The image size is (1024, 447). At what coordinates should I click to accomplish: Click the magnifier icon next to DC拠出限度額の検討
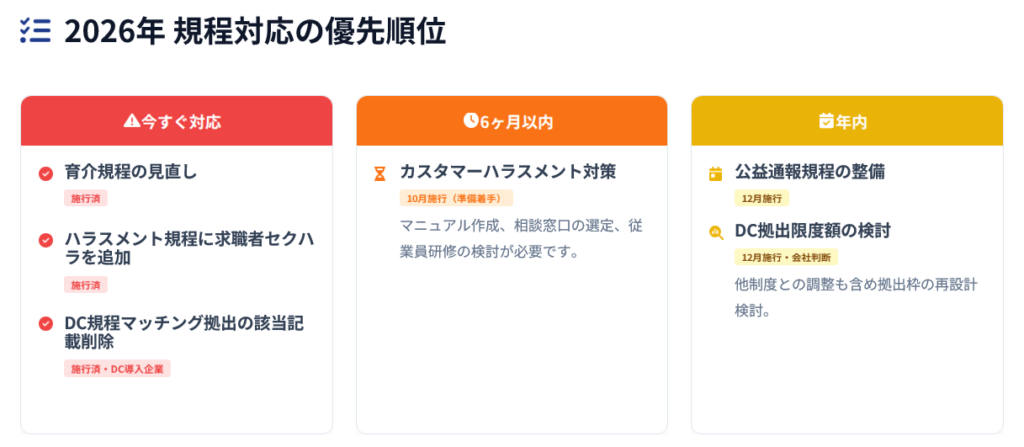tap(715, 232)
